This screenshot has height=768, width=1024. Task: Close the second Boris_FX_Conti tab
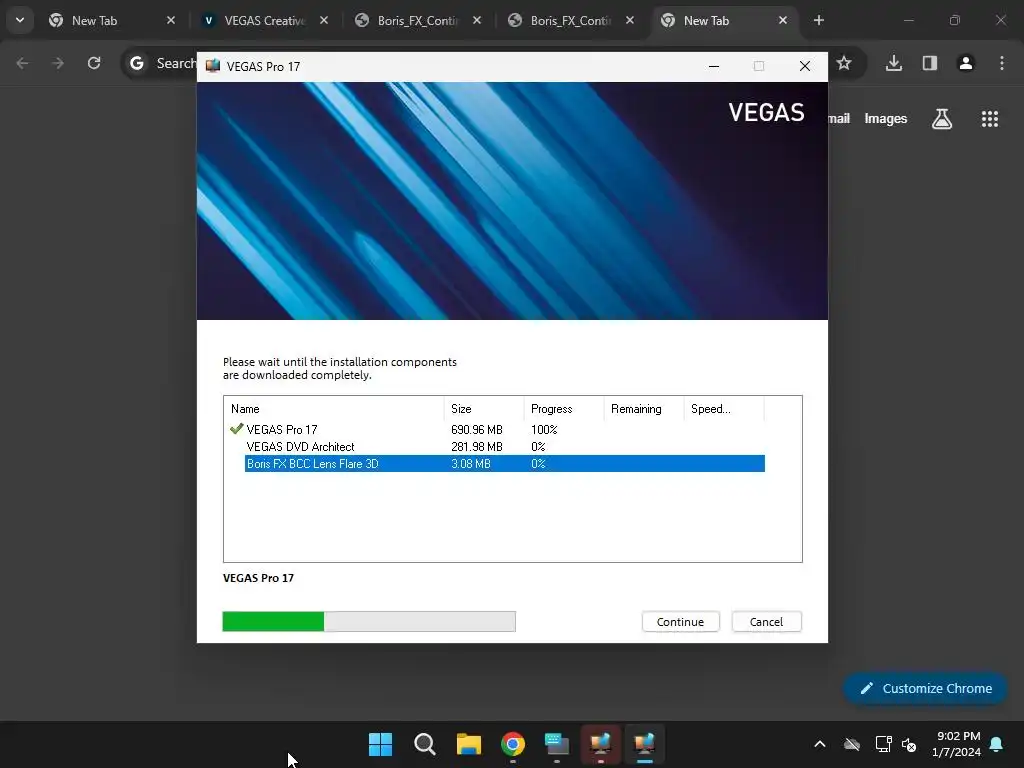630,20
